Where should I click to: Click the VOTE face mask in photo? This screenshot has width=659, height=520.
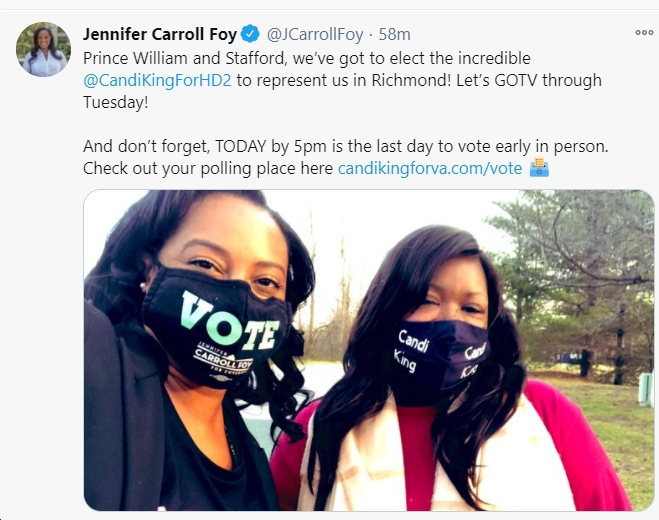click(x=217, y=327)
